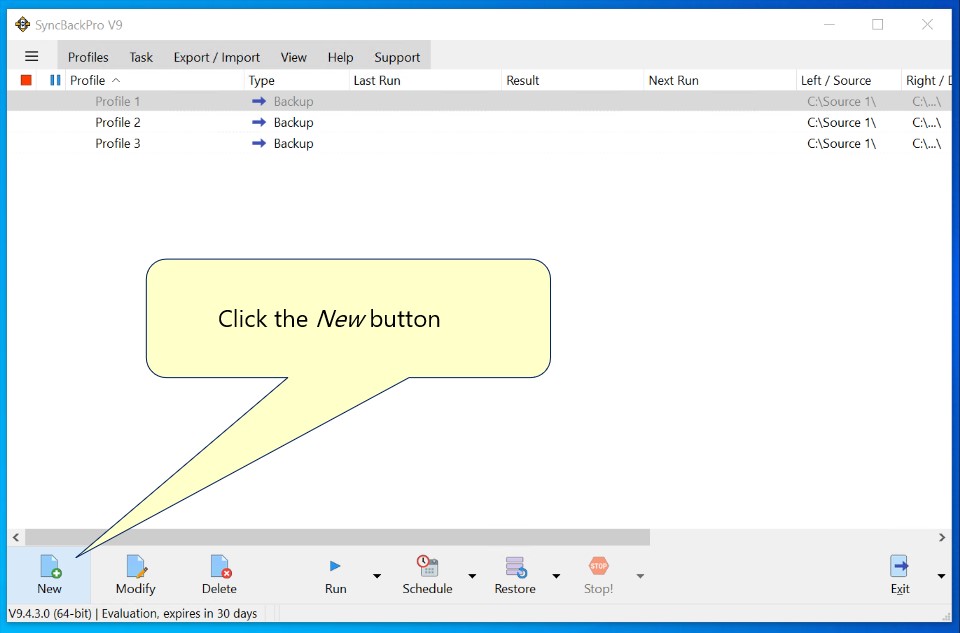Viewport: 960px width, 633px height.
Task: Expand the Run dropdown arrow
Action: click(377, 576)
